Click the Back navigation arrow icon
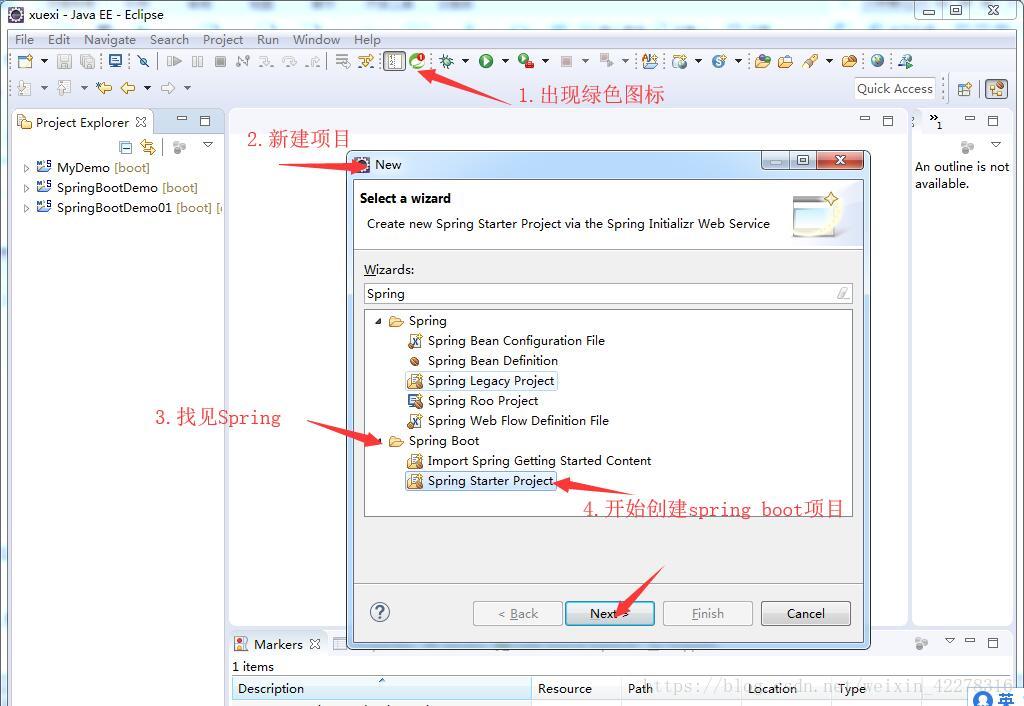This screenshot has height=706, width=1024. click(128, 88)
